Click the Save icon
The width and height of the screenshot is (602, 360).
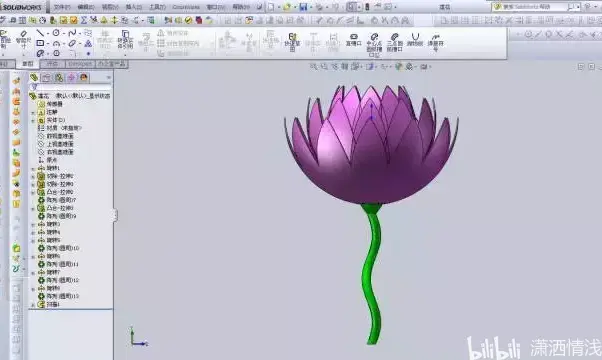[x=303, y=7]
